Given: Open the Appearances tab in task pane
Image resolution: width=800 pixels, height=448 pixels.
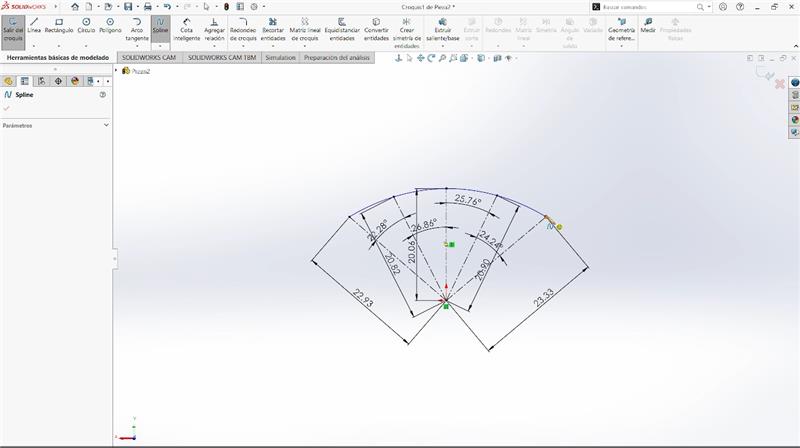Looking at the screenshot, I should 795,120.
